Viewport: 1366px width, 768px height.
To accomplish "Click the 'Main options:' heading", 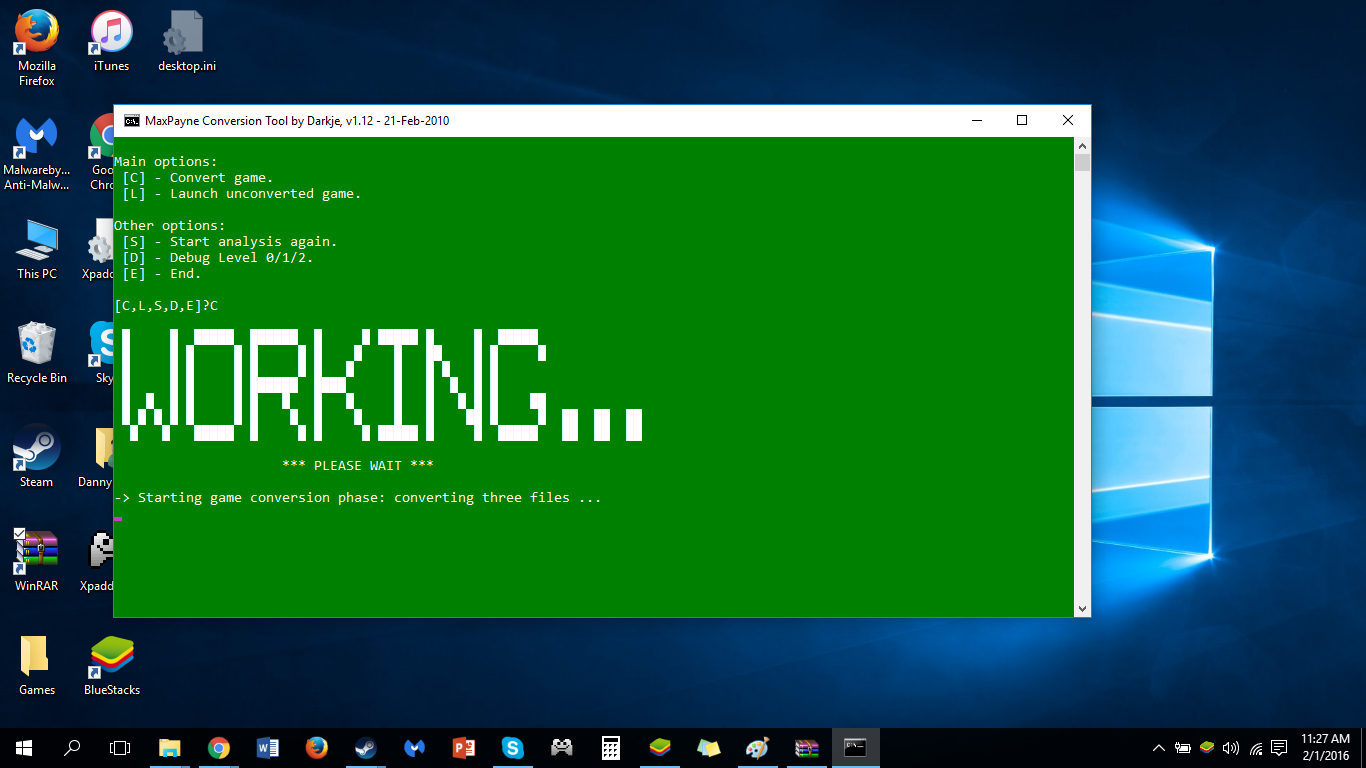I will click(166, 162).
